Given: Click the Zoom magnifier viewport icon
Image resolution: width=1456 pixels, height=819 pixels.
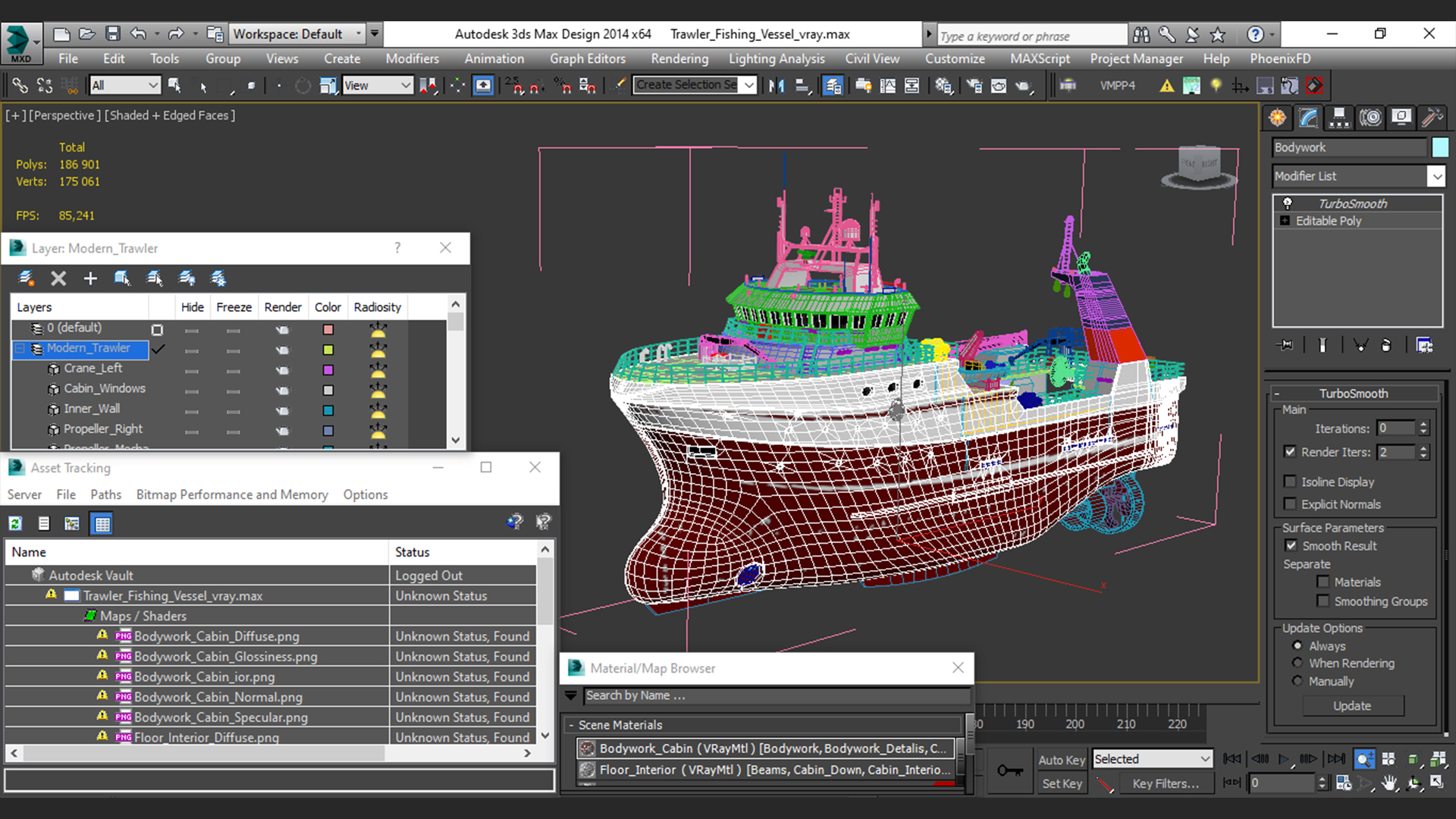Looking at the screenshot, I should 1364,759.
